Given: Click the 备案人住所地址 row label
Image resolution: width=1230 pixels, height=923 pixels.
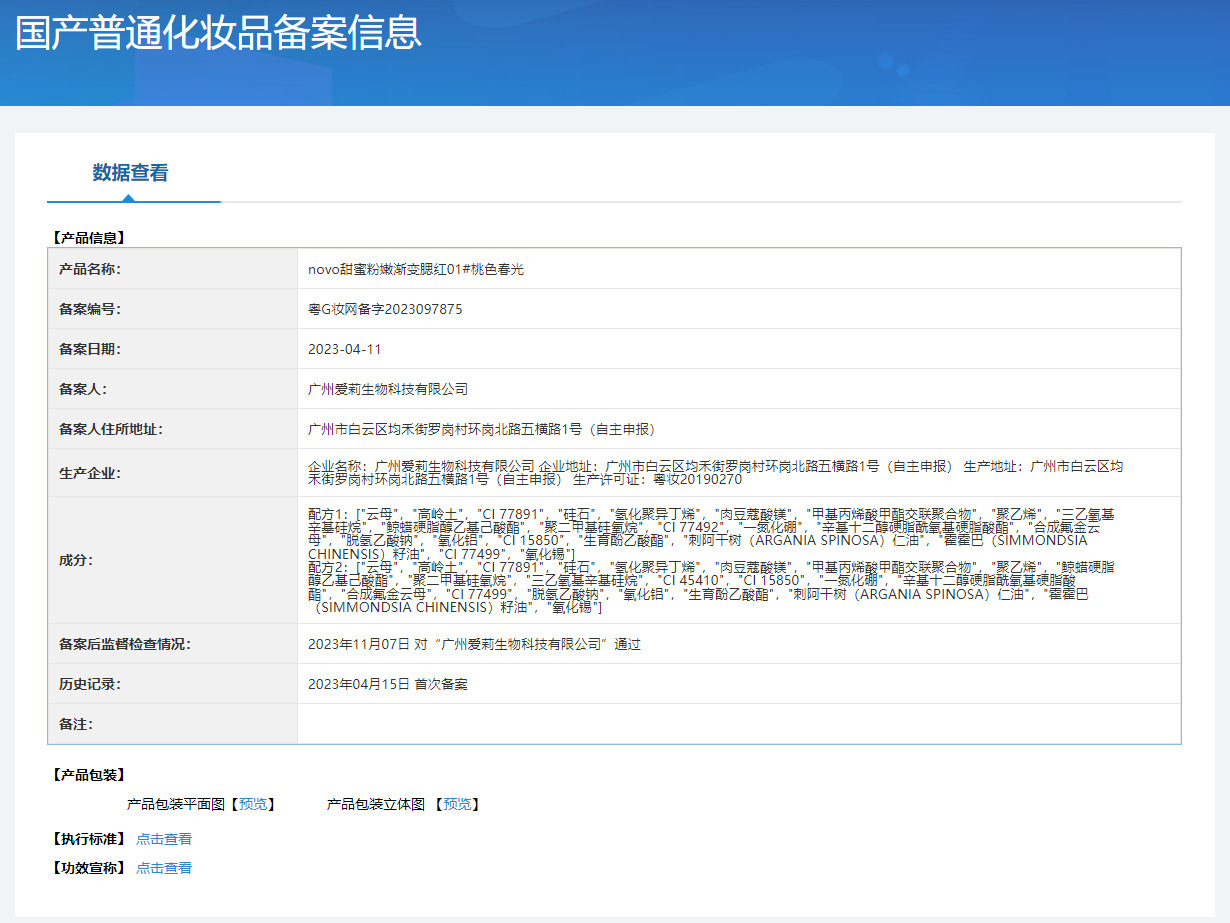Looking at the screenshot, I should (x=111, y=429).
